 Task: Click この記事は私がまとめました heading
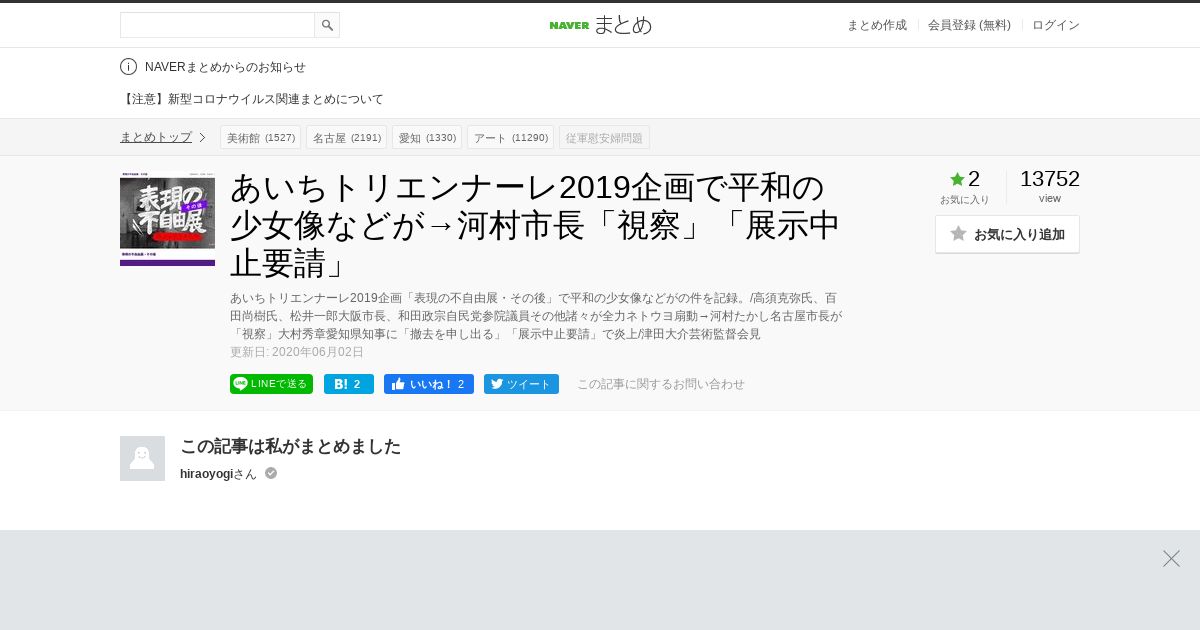[x=290, y=446]
